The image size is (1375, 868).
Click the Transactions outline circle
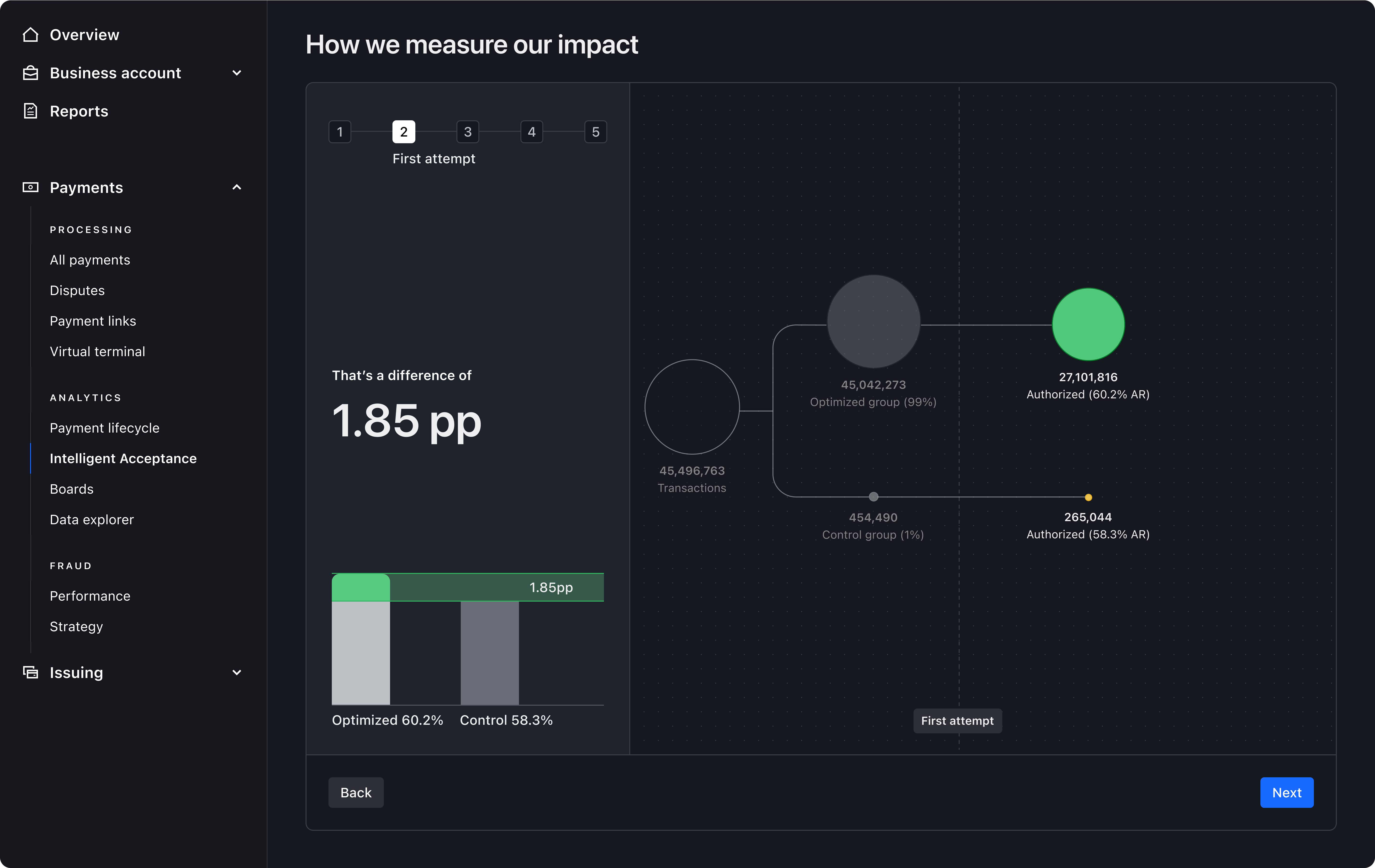tap(692, 407)
